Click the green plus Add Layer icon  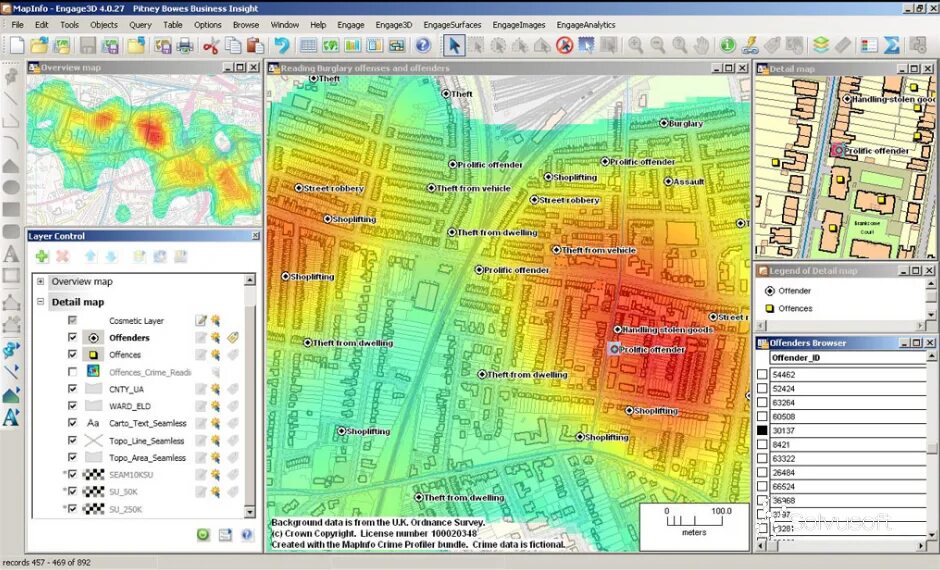(41, 257)
